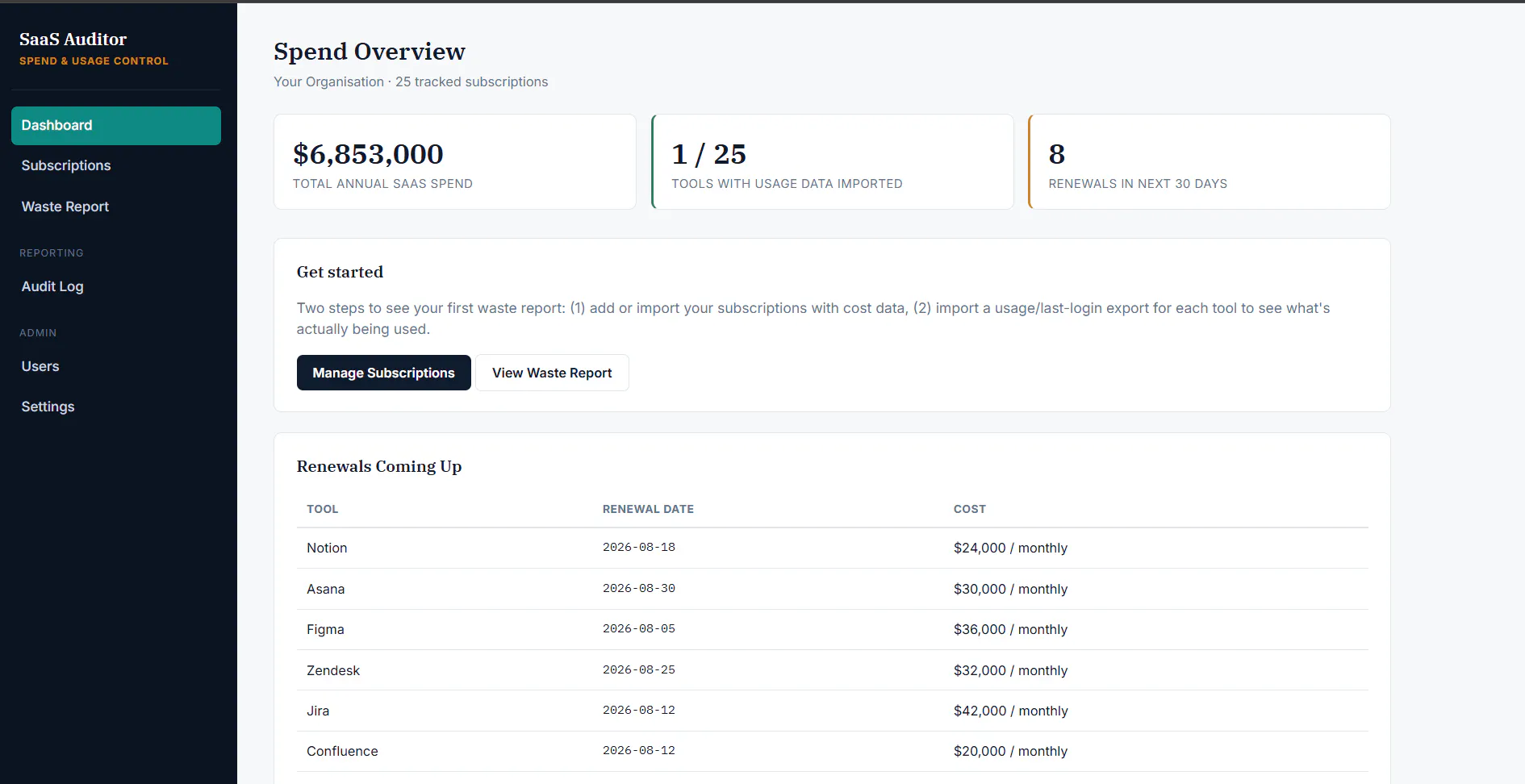Click the 'Two steps to see' instructions paragraph
This screenshot has height=784, width=1525.
[x=813, y=319]
